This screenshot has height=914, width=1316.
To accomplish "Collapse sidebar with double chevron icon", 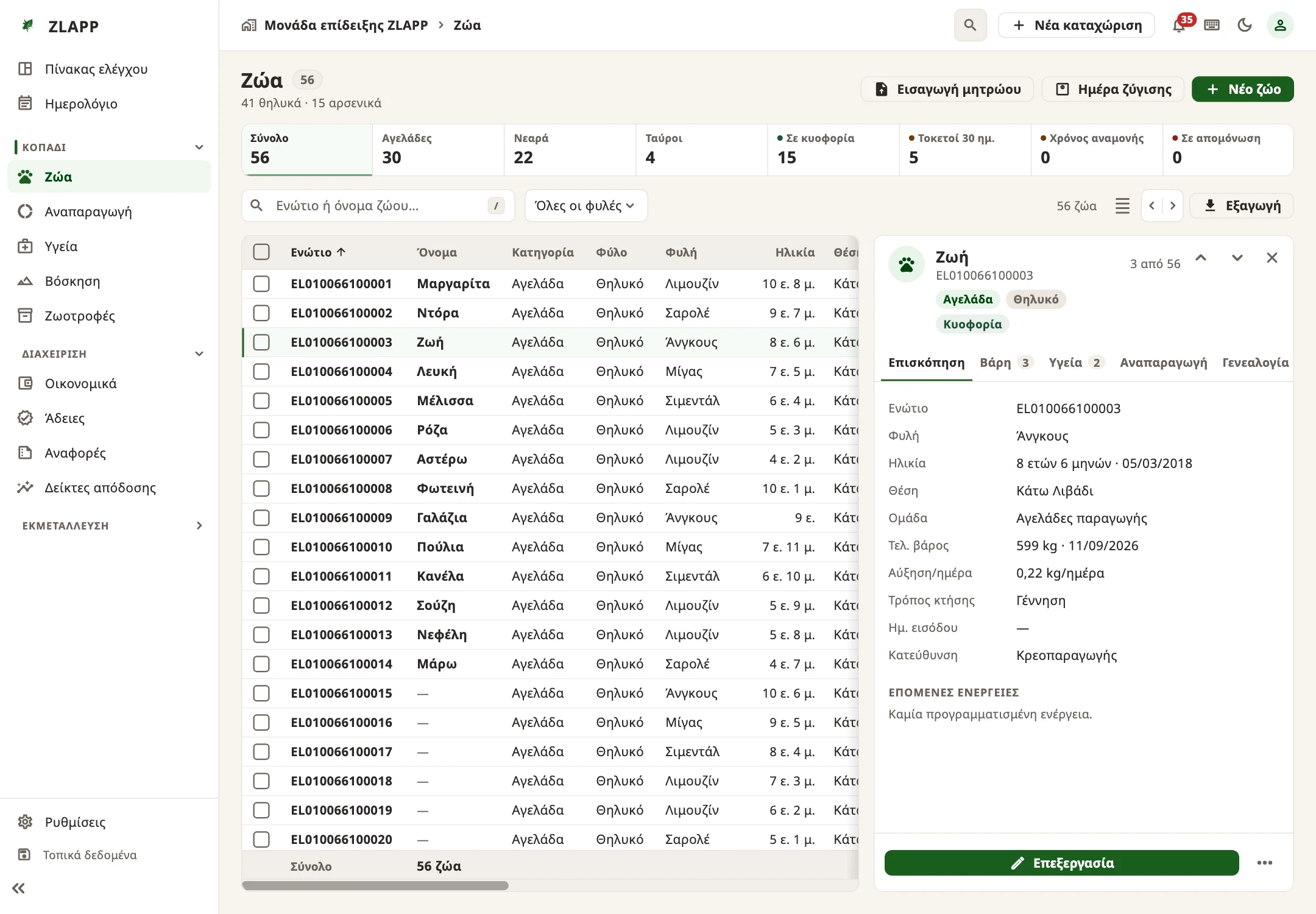I will point(19,888).
